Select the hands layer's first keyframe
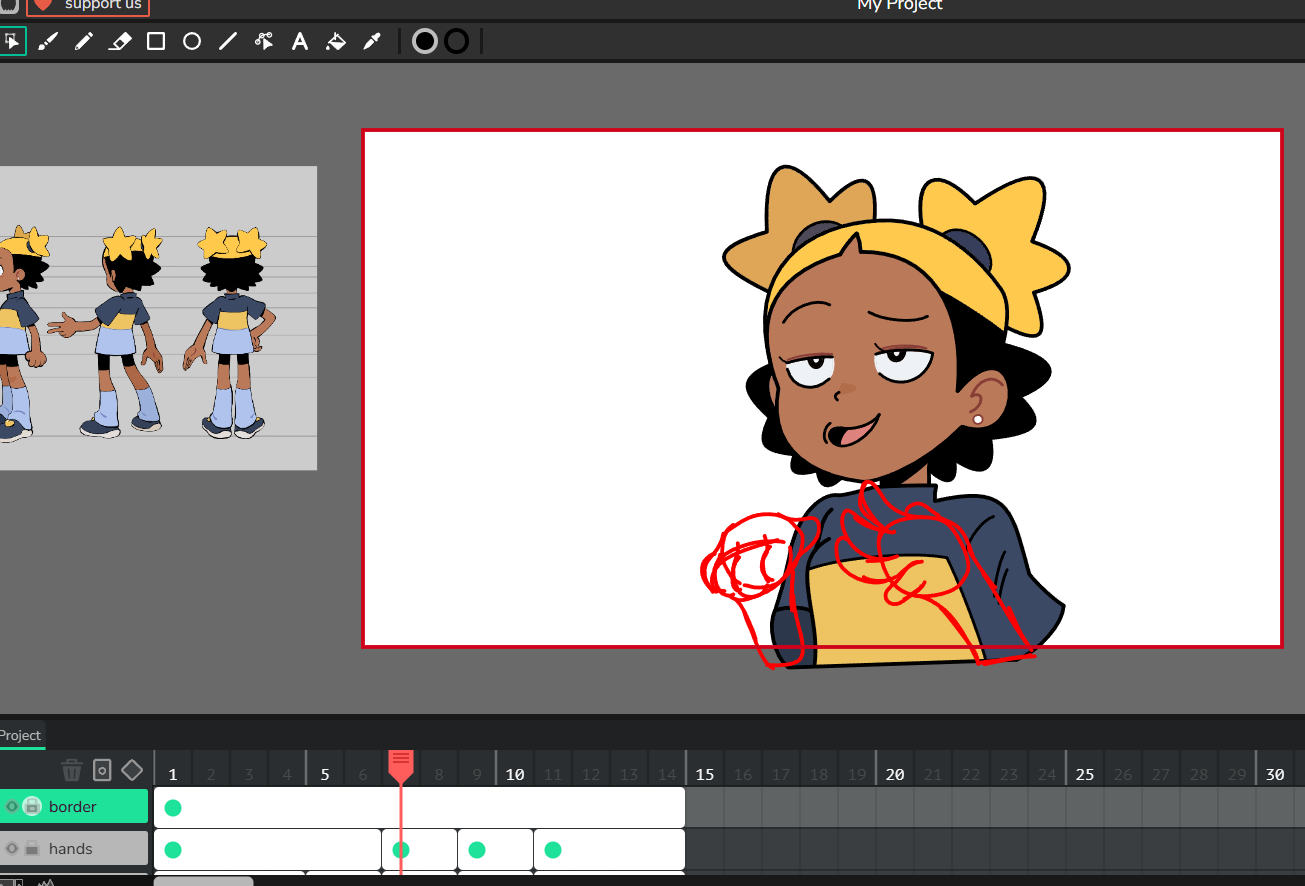The width and height of the screenshot is (1305, 886). pyautogui.click(x=173, y=850)
